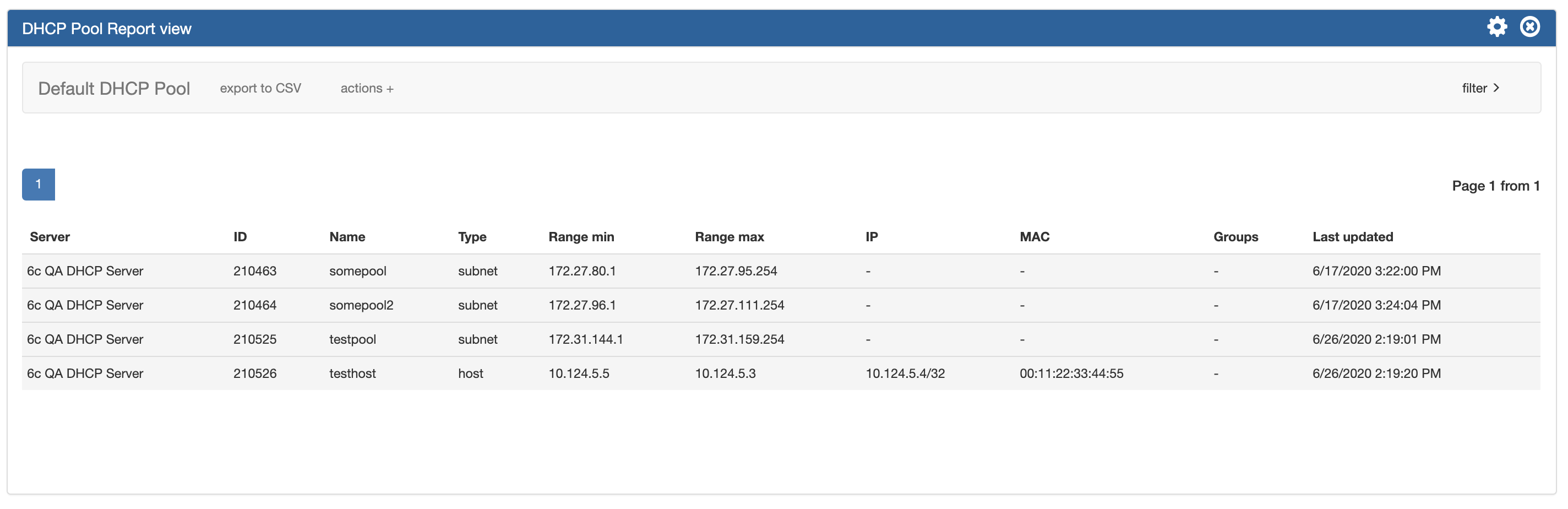Select the somepool row name

[x=357, y=271]
